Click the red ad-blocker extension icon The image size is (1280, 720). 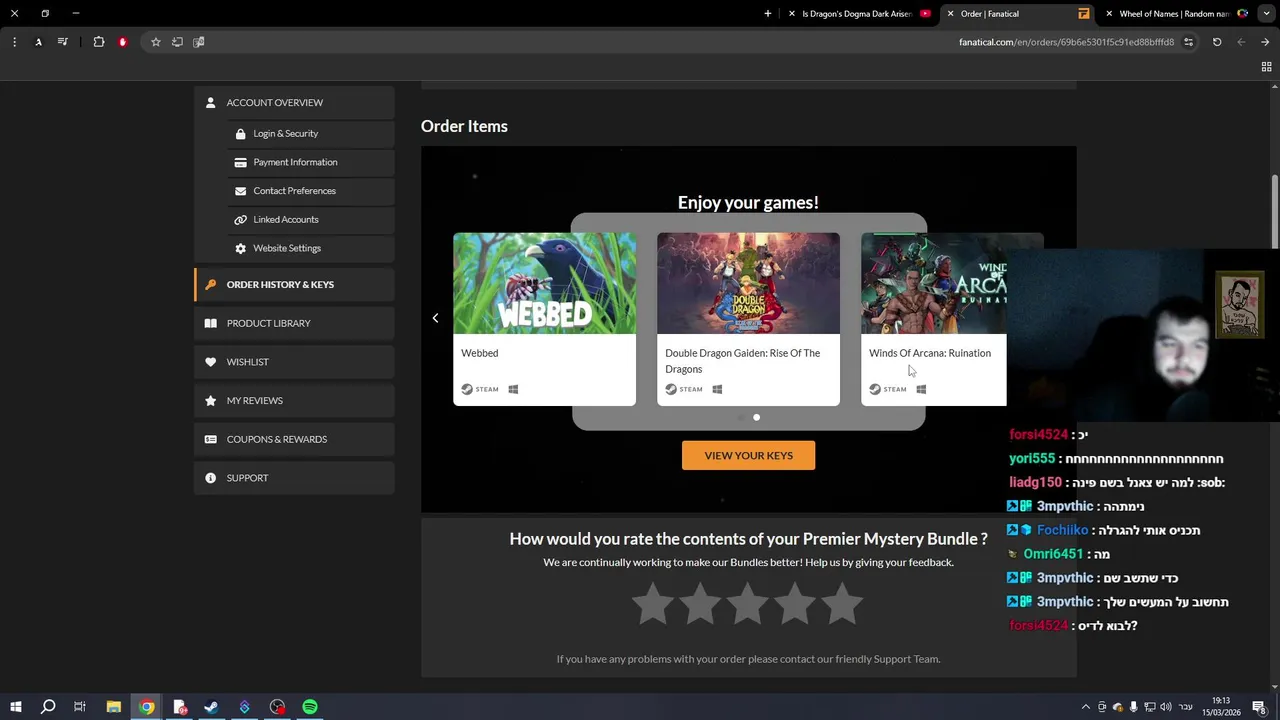pyautogui.click(x=123, y=42)
